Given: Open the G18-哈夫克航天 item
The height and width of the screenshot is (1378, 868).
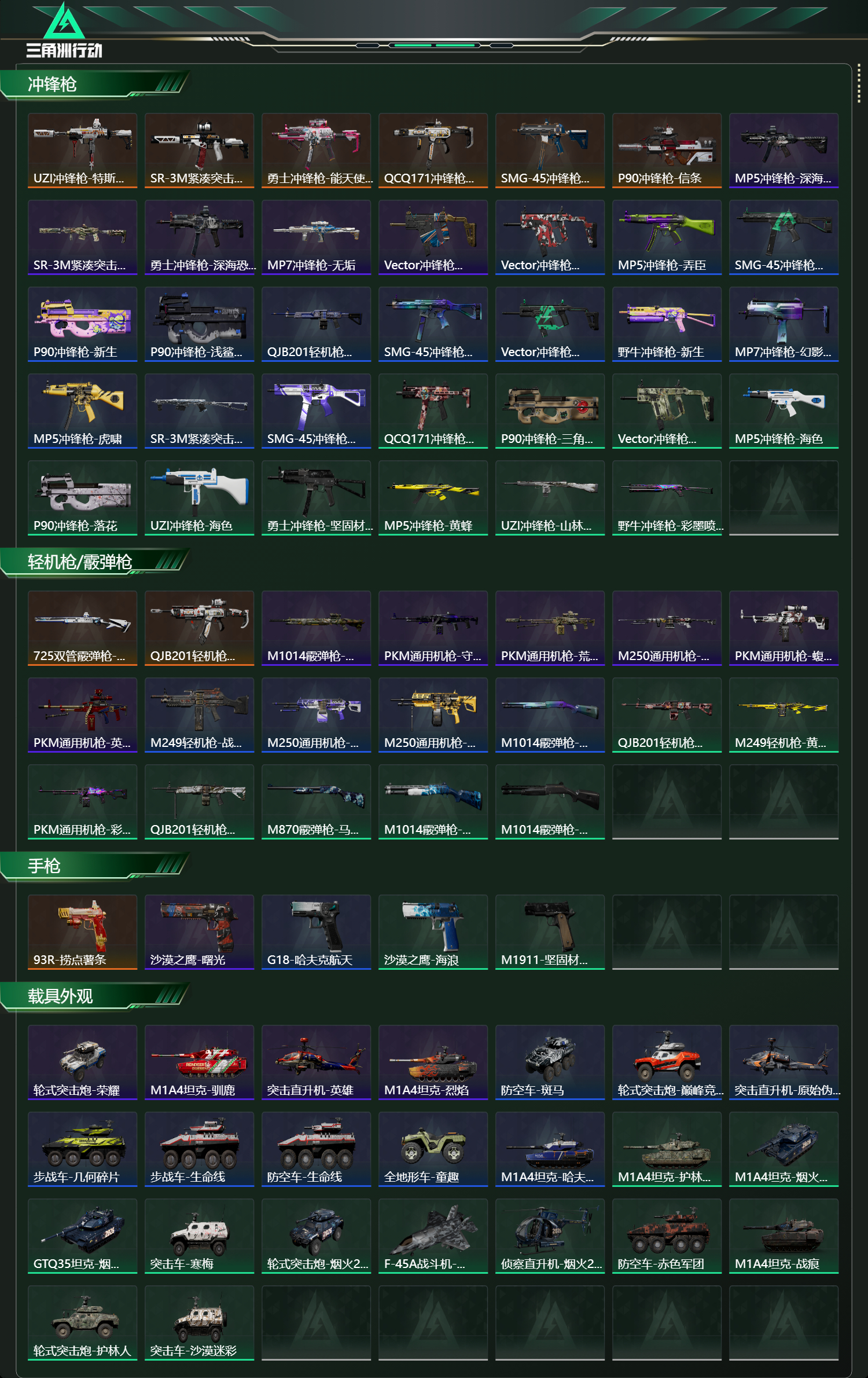Looking at the screenshot, I should pos(316,932).
